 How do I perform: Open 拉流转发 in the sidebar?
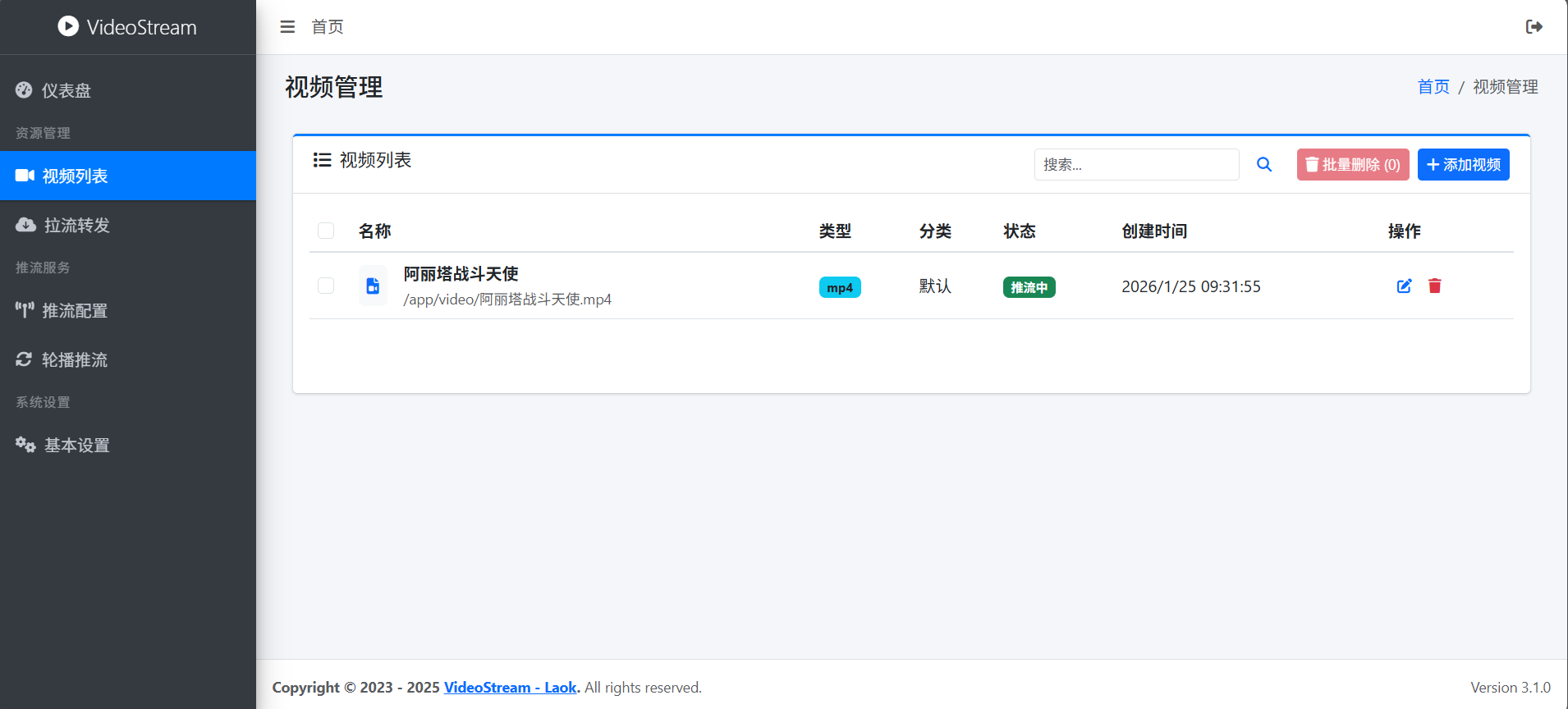(x=128, y=225)
